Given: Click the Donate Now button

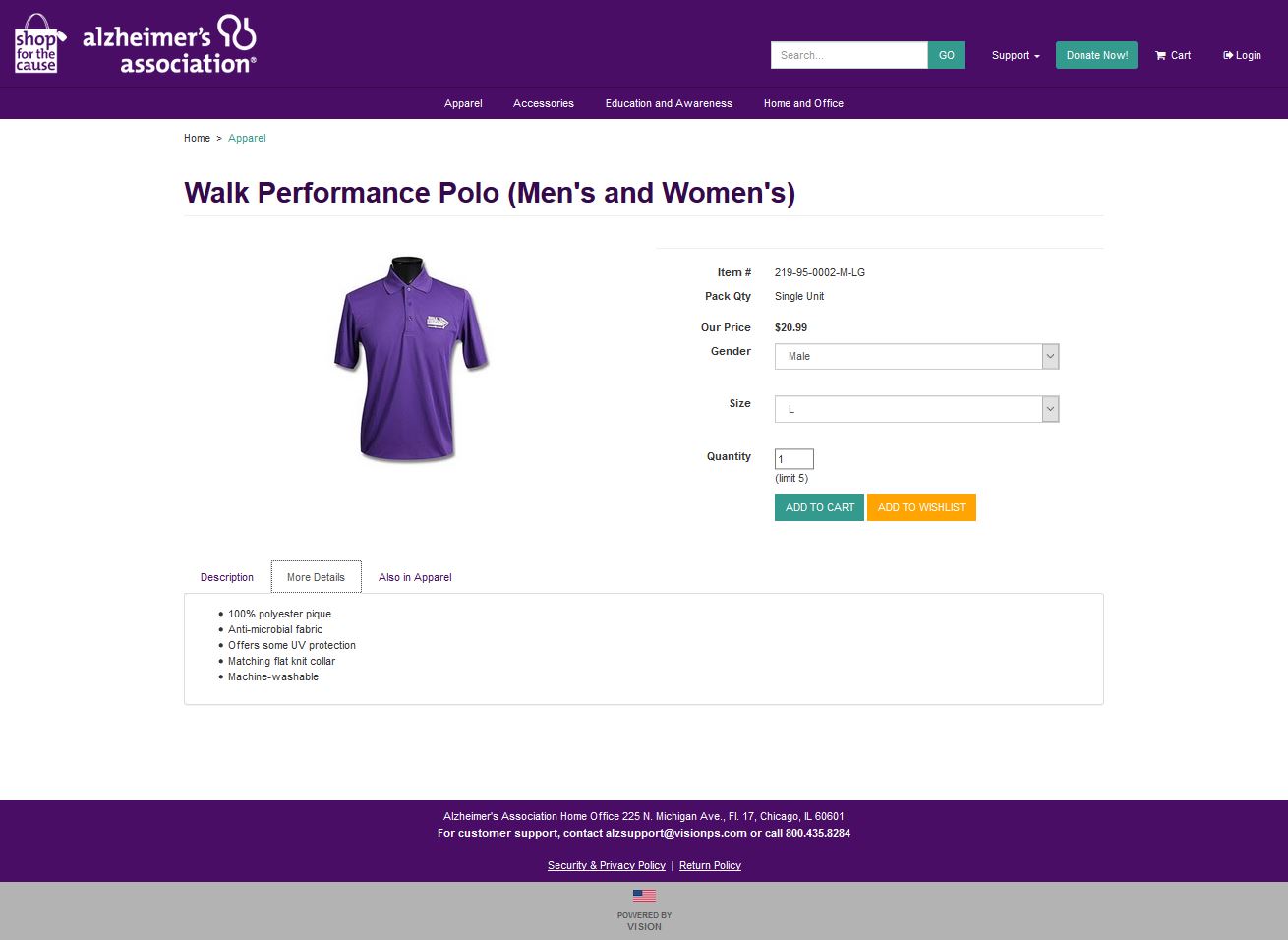Looking at the screenshot, I should [x=1095, y=55].
